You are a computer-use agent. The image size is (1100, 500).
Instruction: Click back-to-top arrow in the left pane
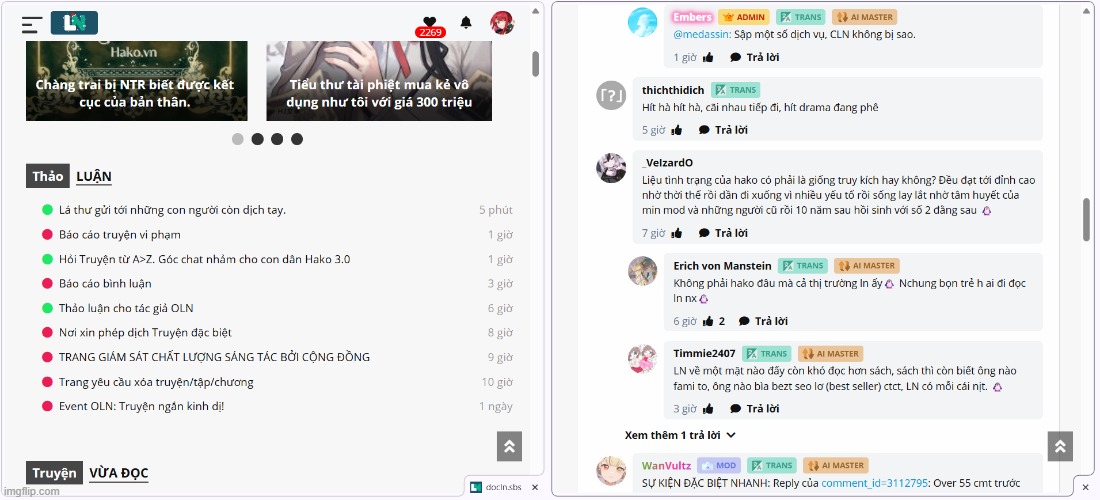tap(509, 446)
